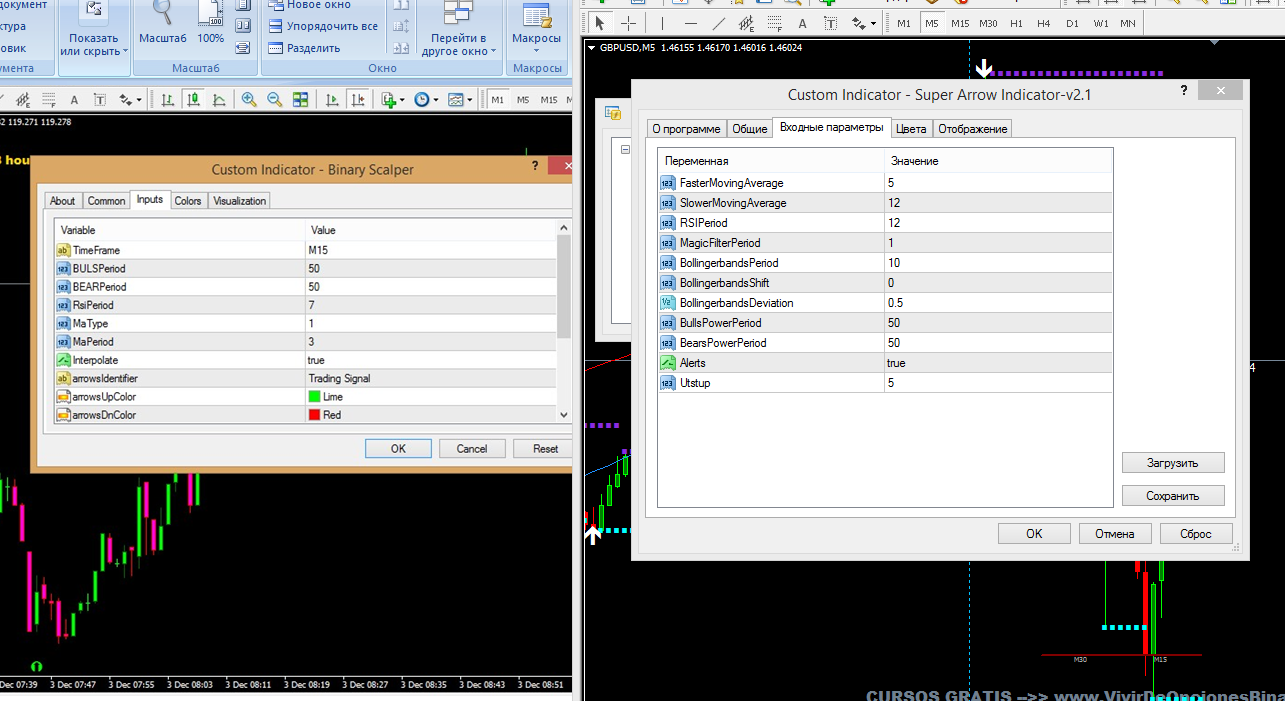Click Lime swatch for arrowsUpColor
The height and width of the screenshot is (701, 1285).
[x=314, y=397]
